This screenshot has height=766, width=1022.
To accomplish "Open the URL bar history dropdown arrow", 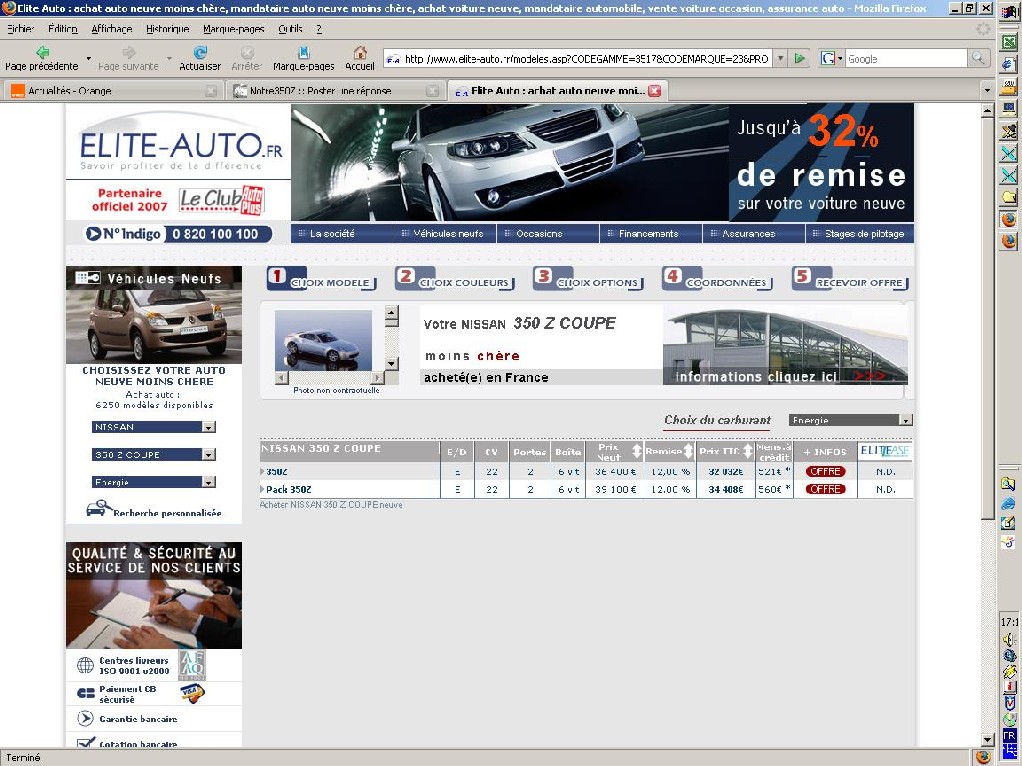I will point(780,59).
